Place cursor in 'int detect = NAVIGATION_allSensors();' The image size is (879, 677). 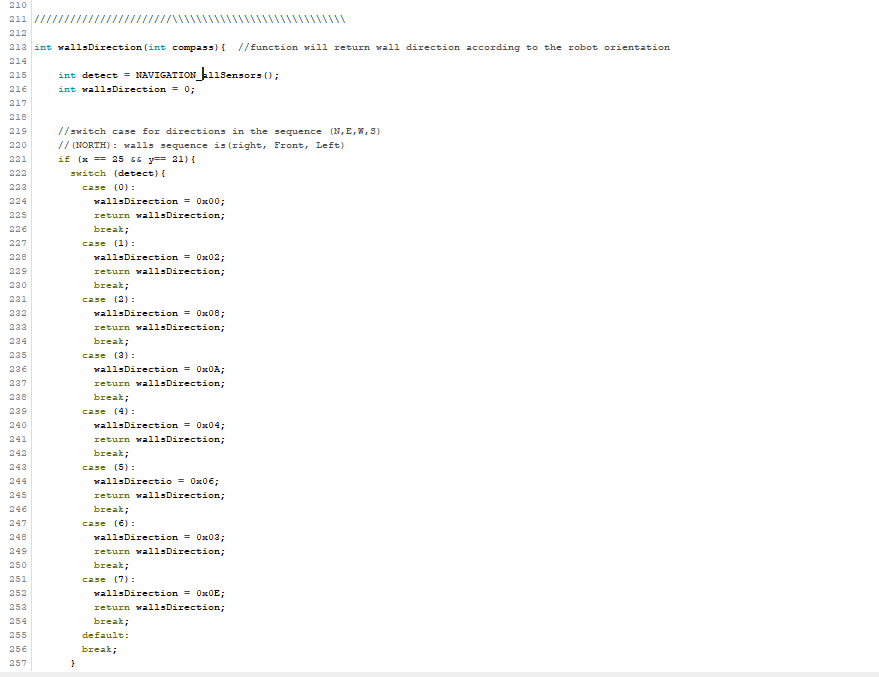[168, 76]
